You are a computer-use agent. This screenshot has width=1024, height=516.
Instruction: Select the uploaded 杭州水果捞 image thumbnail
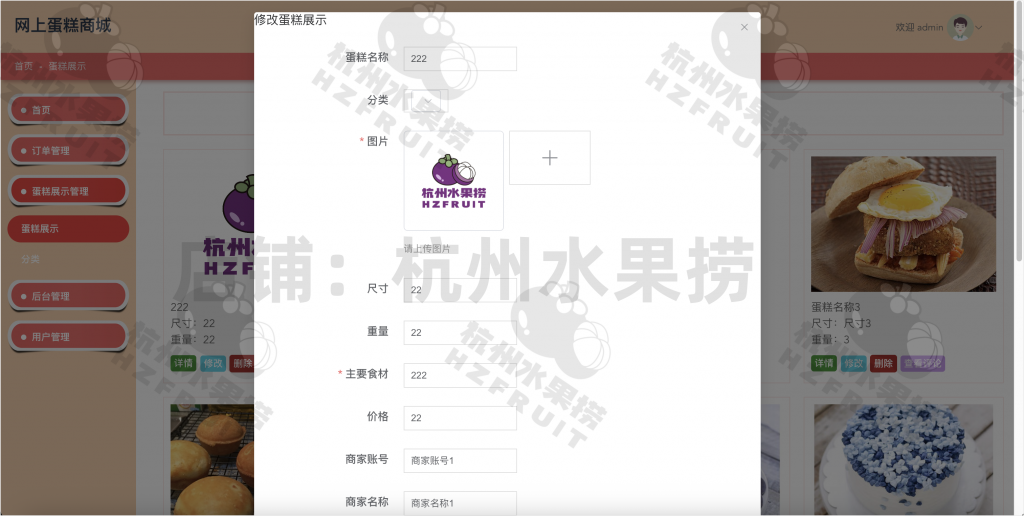coord(453,180)
